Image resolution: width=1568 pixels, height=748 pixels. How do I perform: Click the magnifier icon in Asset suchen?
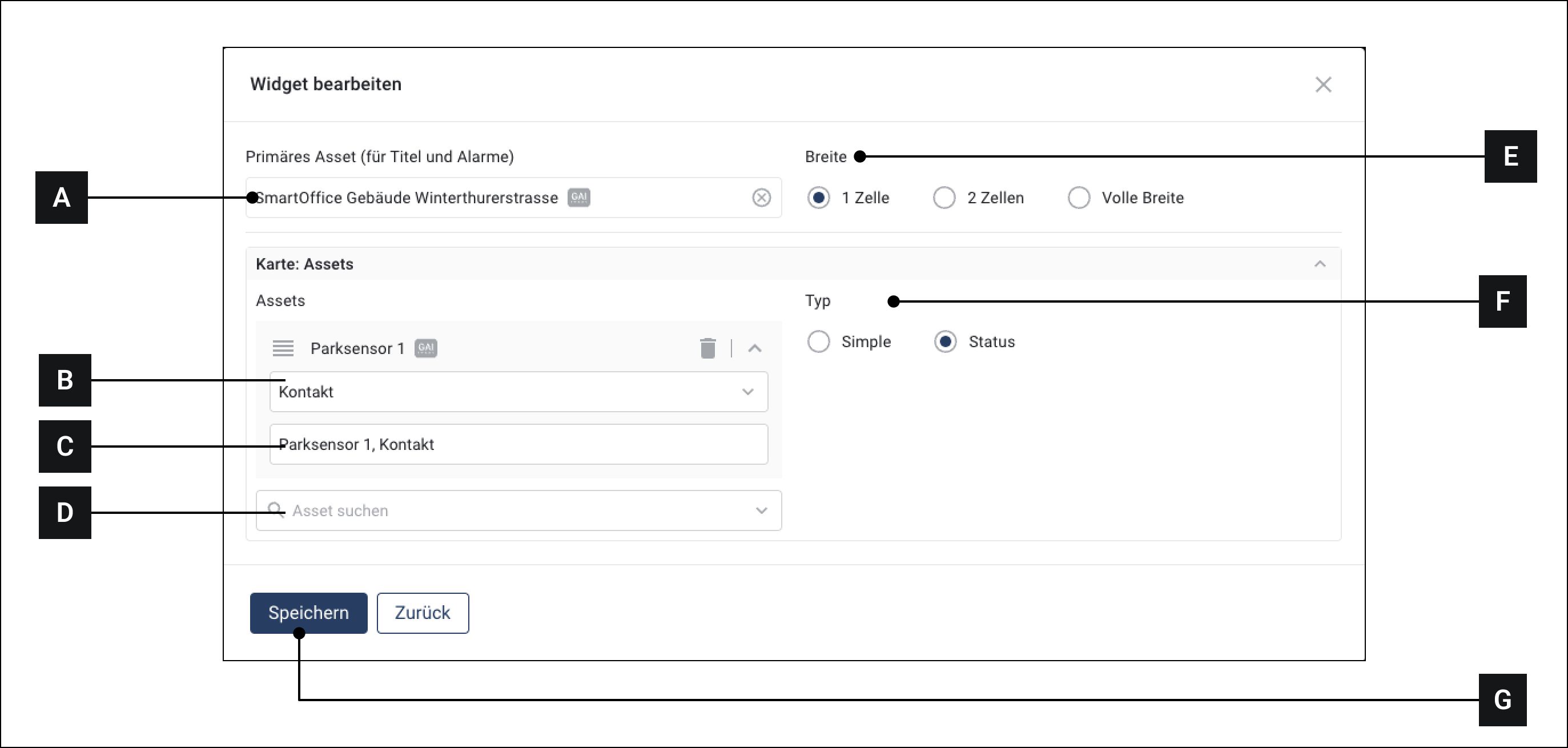(276, 510)
